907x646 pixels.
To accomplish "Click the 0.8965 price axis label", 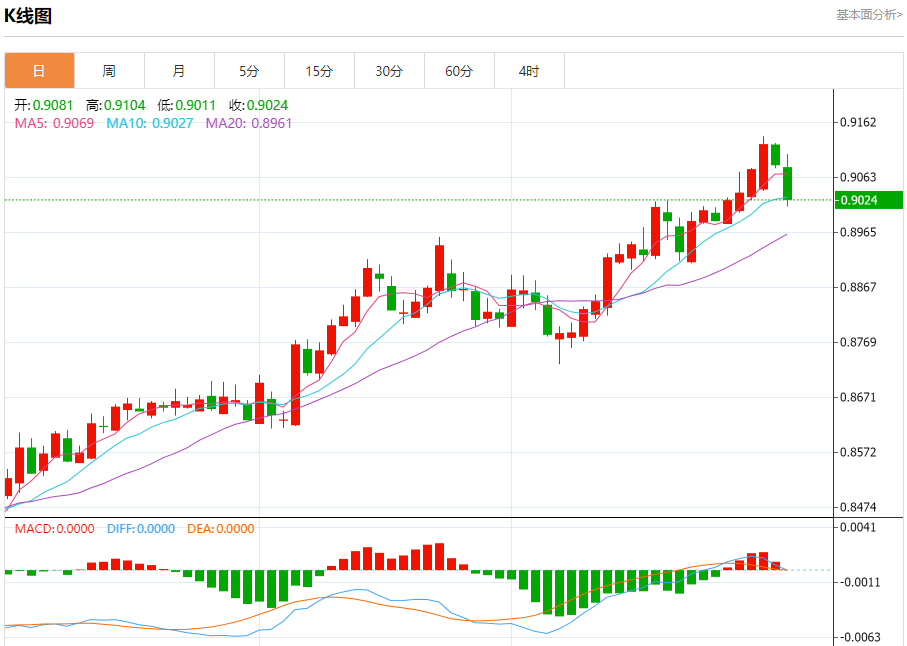I will [x=858, y=232].
